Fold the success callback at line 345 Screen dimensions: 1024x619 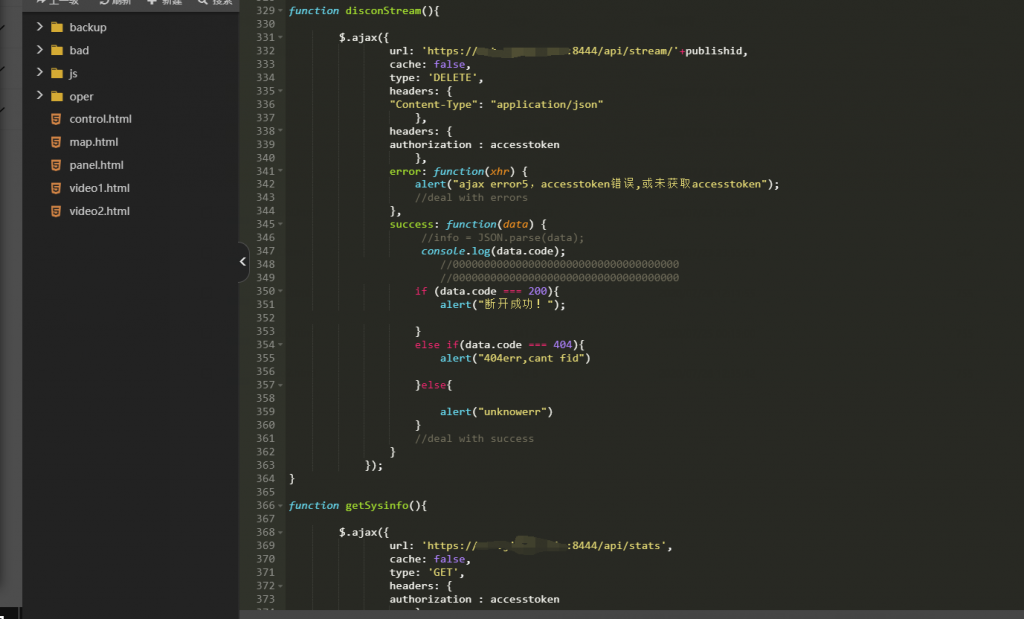click(281, 224)
